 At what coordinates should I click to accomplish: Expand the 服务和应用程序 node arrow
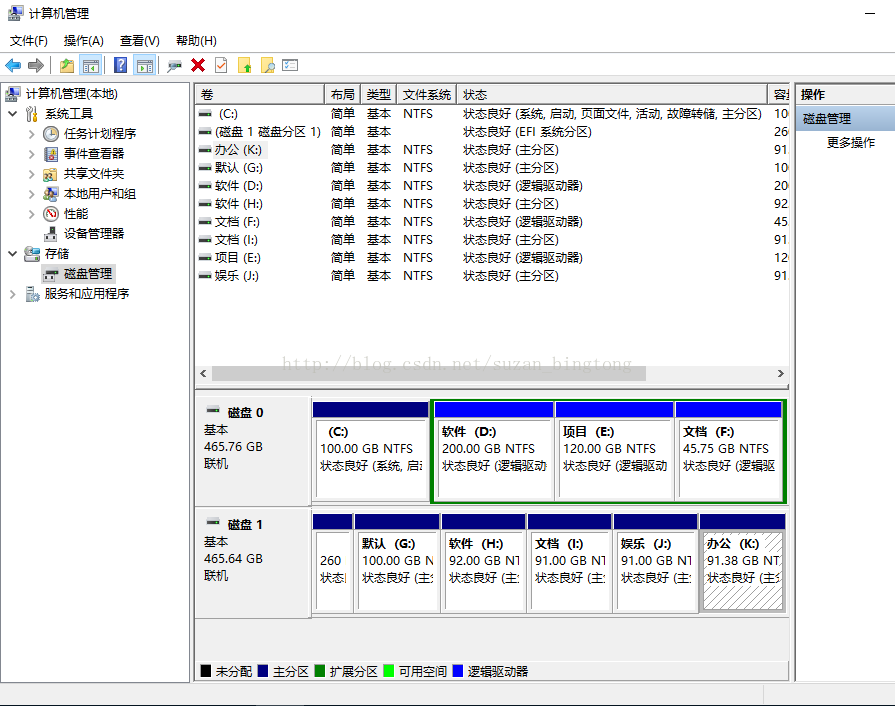point(13,294)
